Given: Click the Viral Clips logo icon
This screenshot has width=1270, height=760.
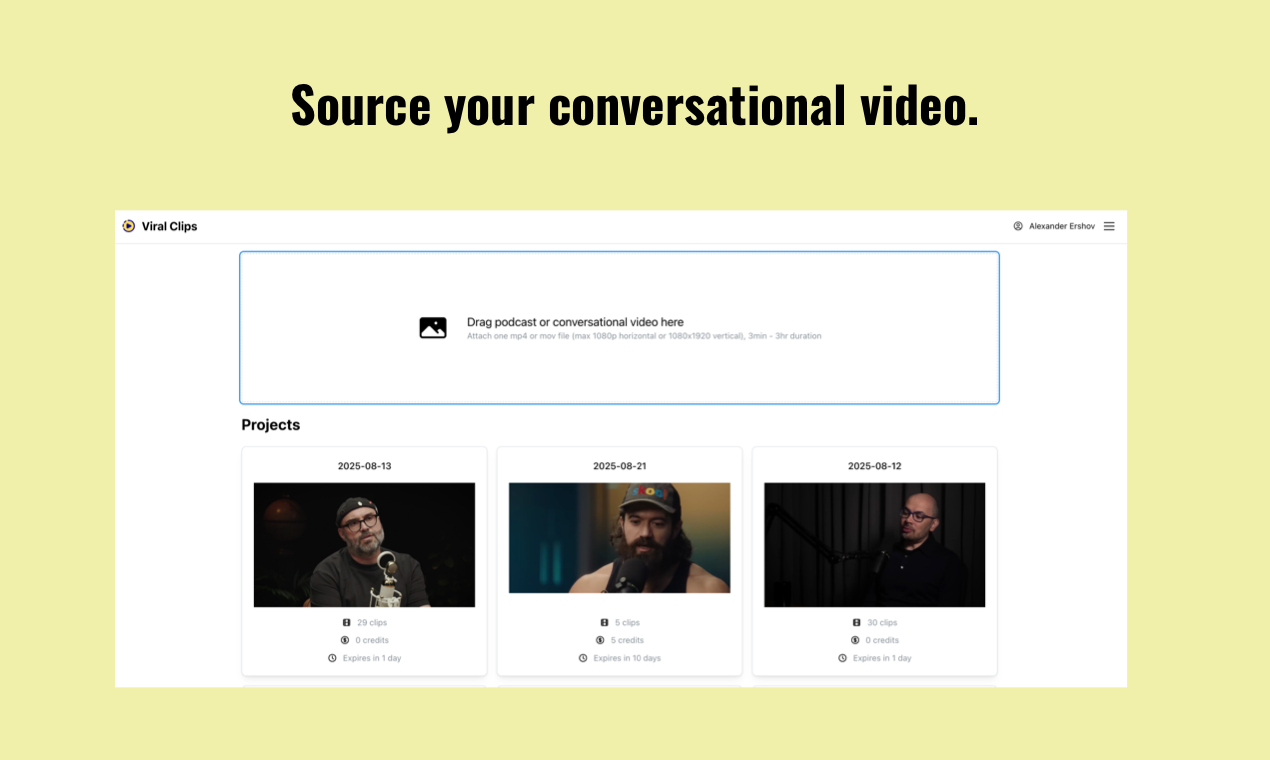Looking at the screenshot, I should [x=128, y=226].
